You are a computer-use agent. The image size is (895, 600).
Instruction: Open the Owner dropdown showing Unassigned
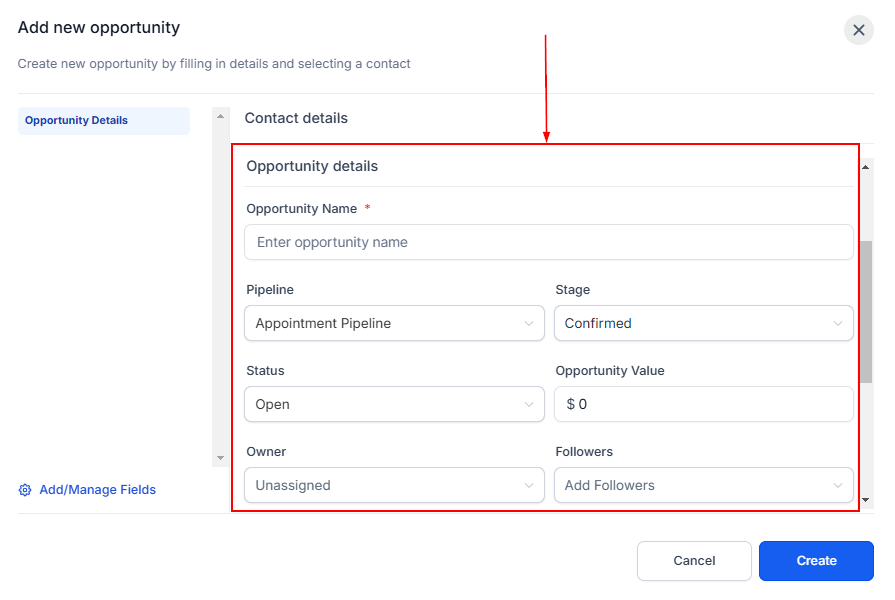click(x=394, y=485)
